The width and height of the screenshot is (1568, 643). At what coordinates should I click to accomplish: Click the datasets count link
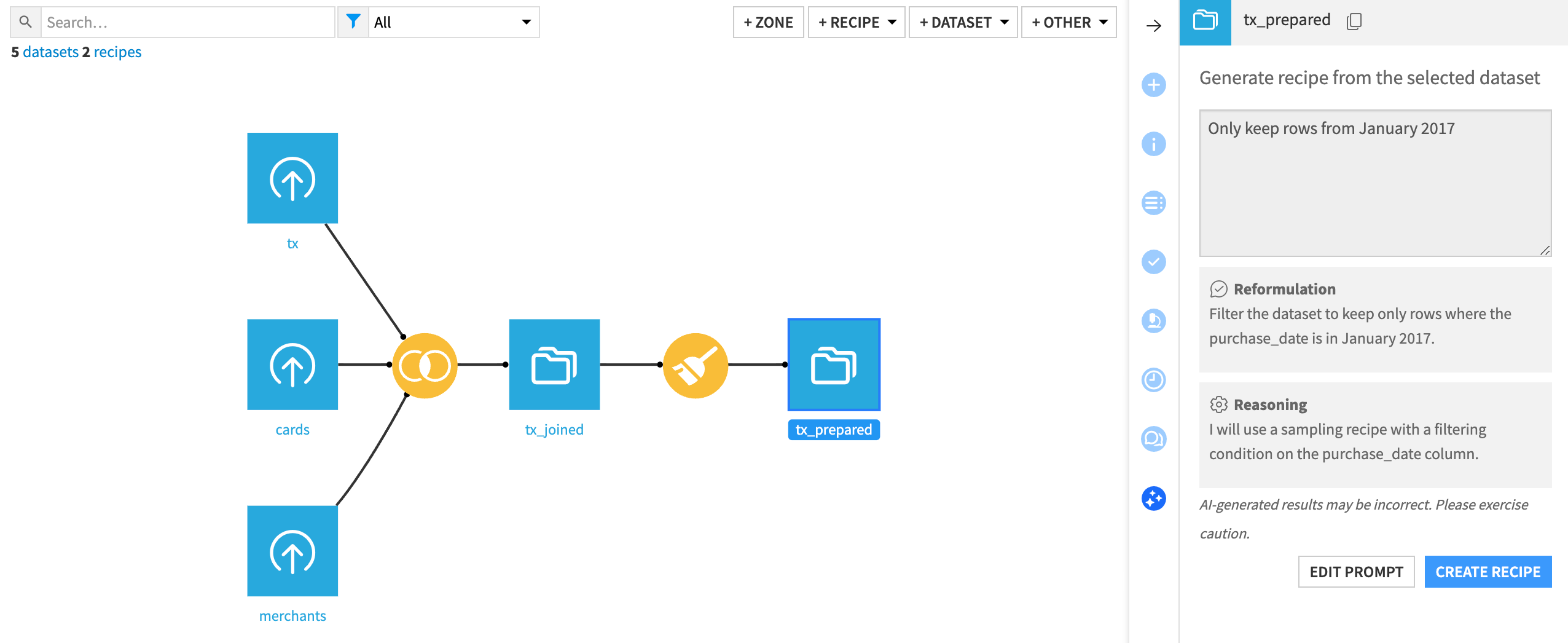(50, 52)
